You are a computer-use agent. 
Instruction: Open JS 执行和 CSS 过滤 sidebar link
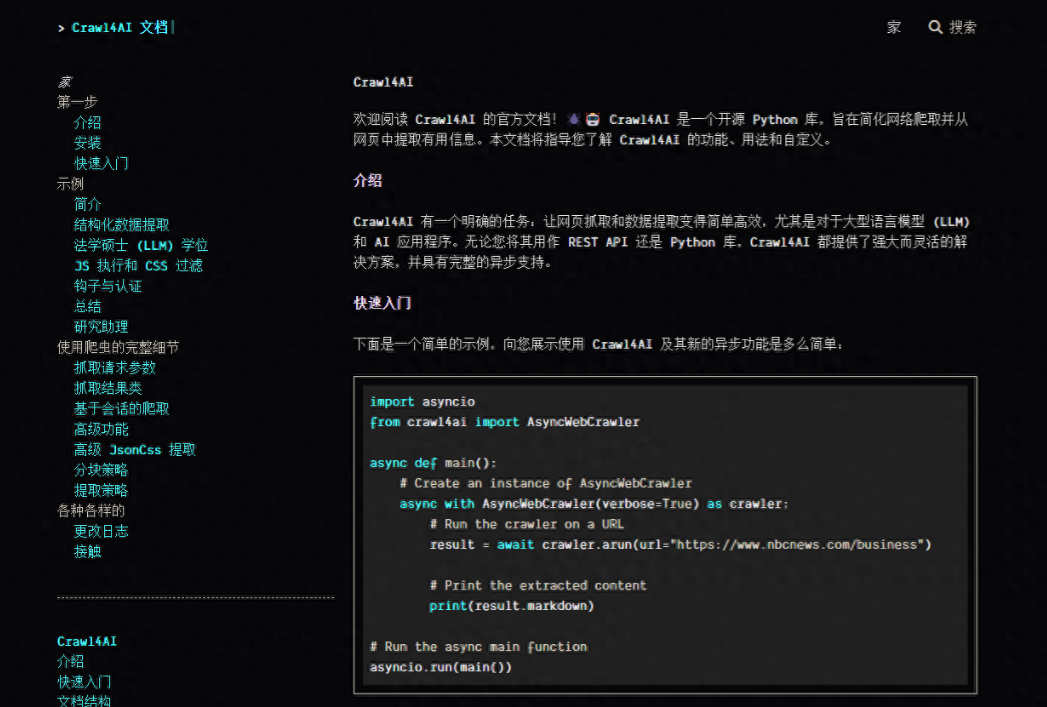click(138, 266)
